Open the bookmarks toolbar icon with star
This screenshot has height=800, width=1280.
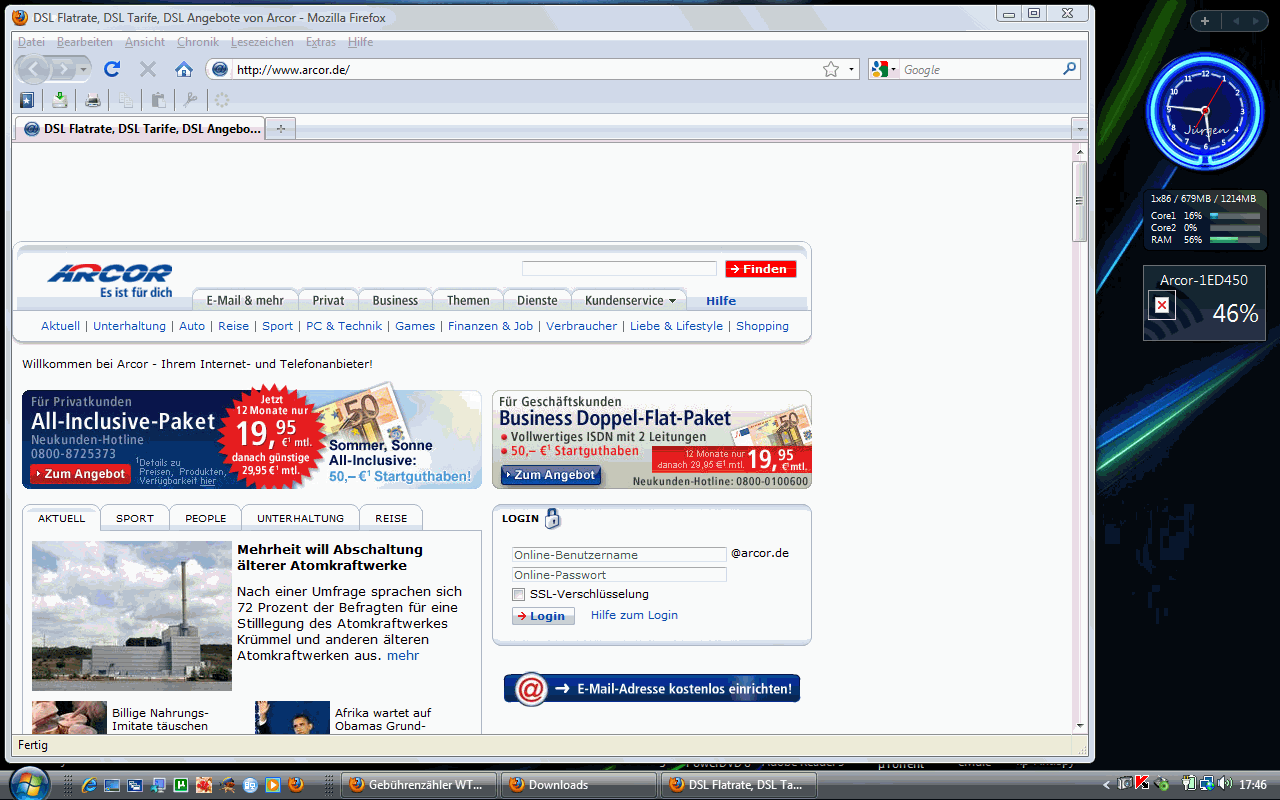pos(27,99)
